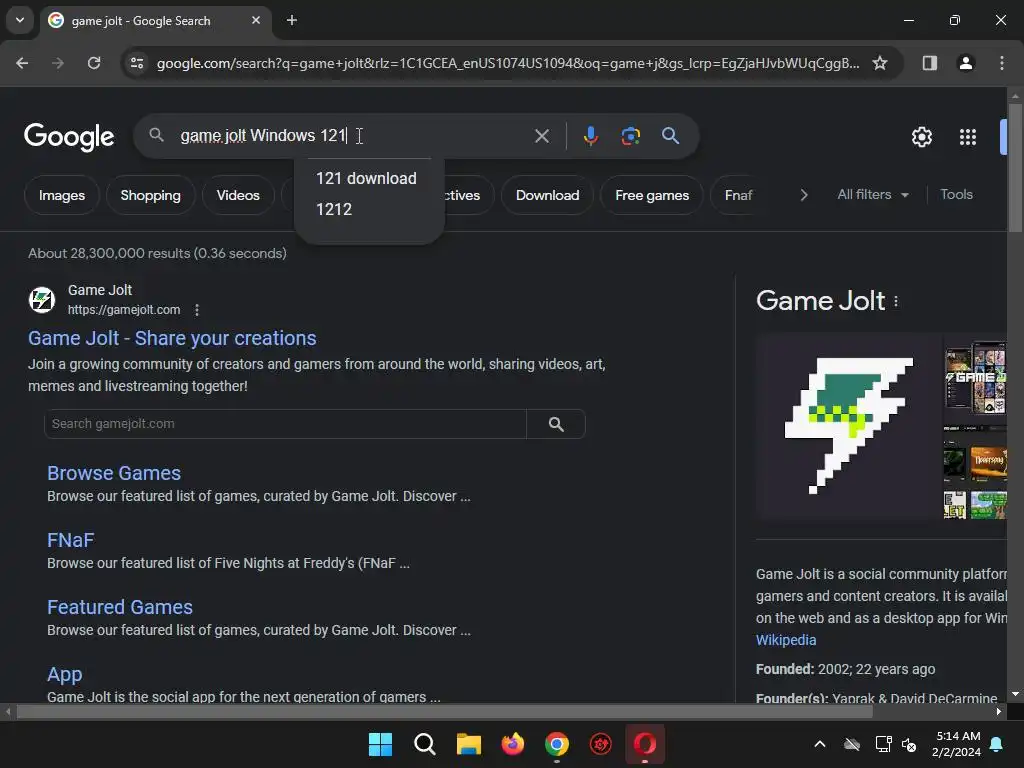Screen dimensions: 1024x768
Task: Click the horizontal page scrollbar
Action: click(x=444, y=711)
